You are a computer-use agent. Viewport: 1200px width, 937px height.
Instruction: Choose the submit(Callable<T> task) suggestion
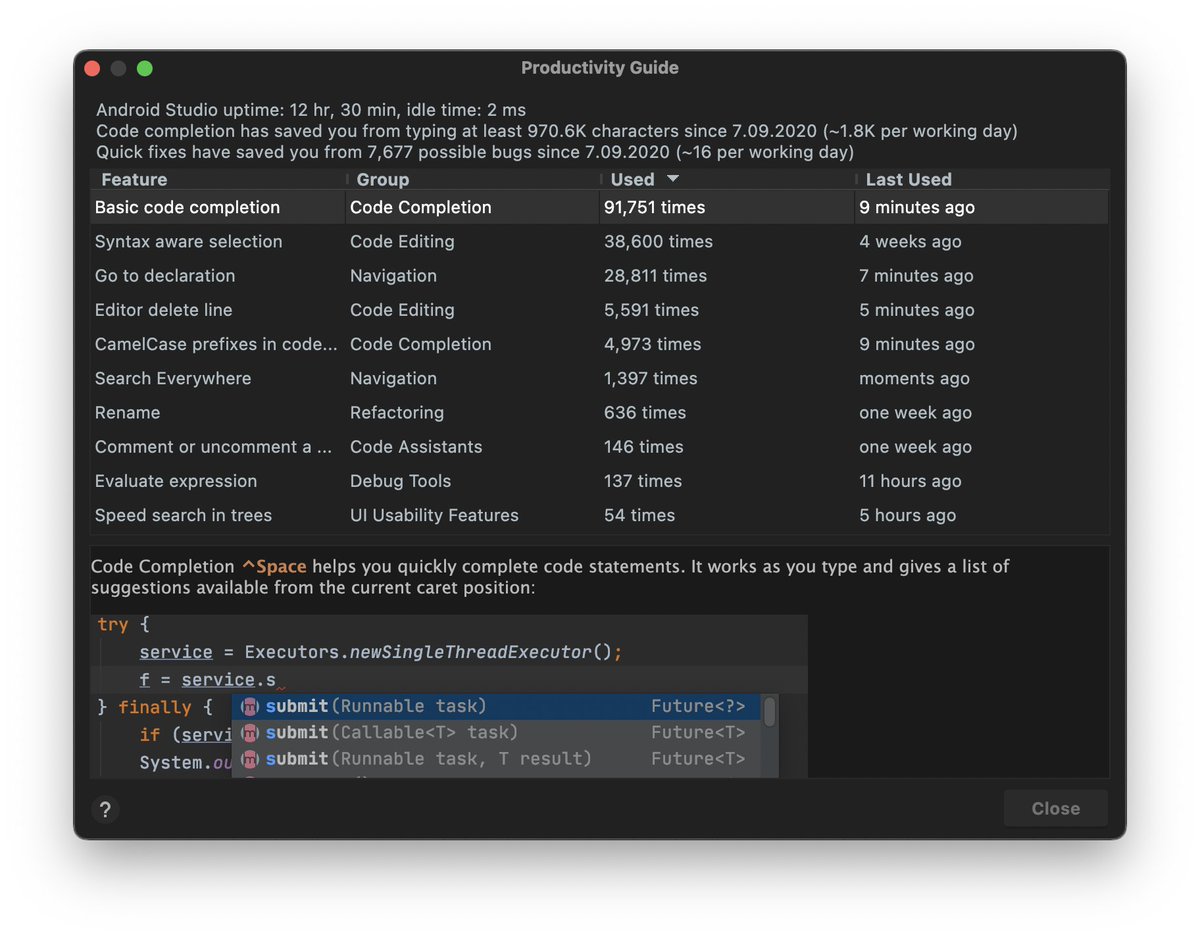click(496, 733)
